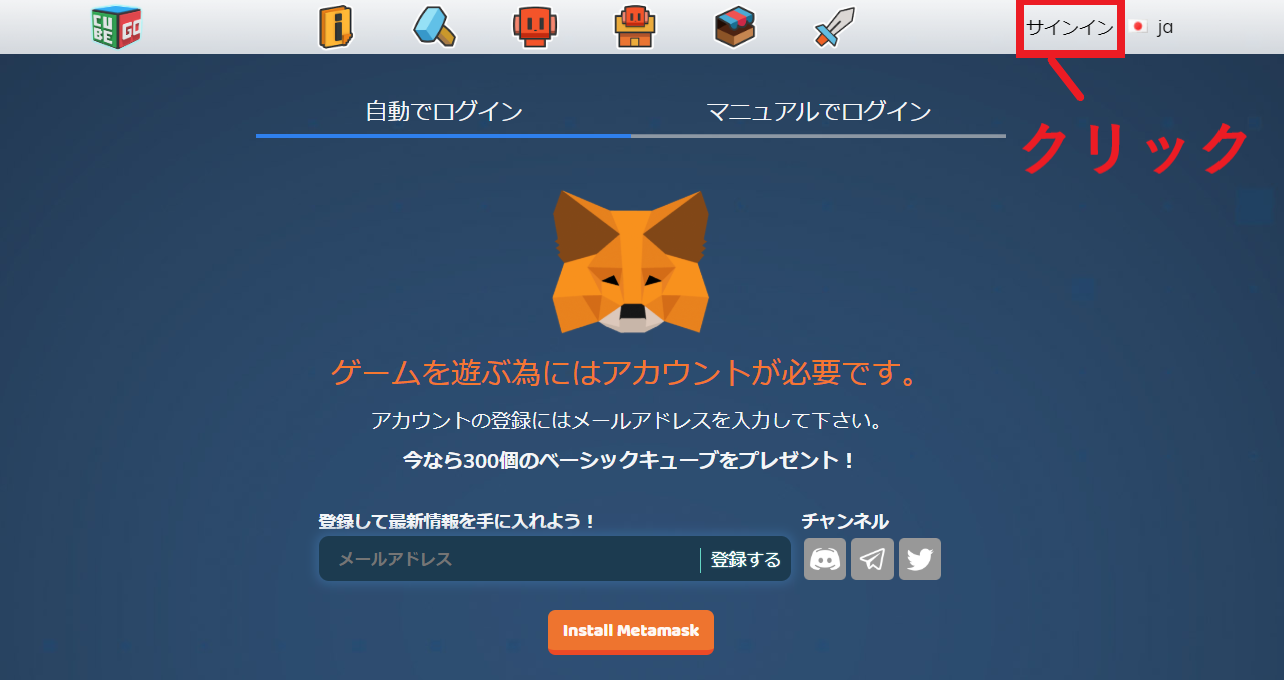Click the アカウントの登録にはメールアドレスを入力して下さい text
The image size is (1284, 680).
pos(627,420)
